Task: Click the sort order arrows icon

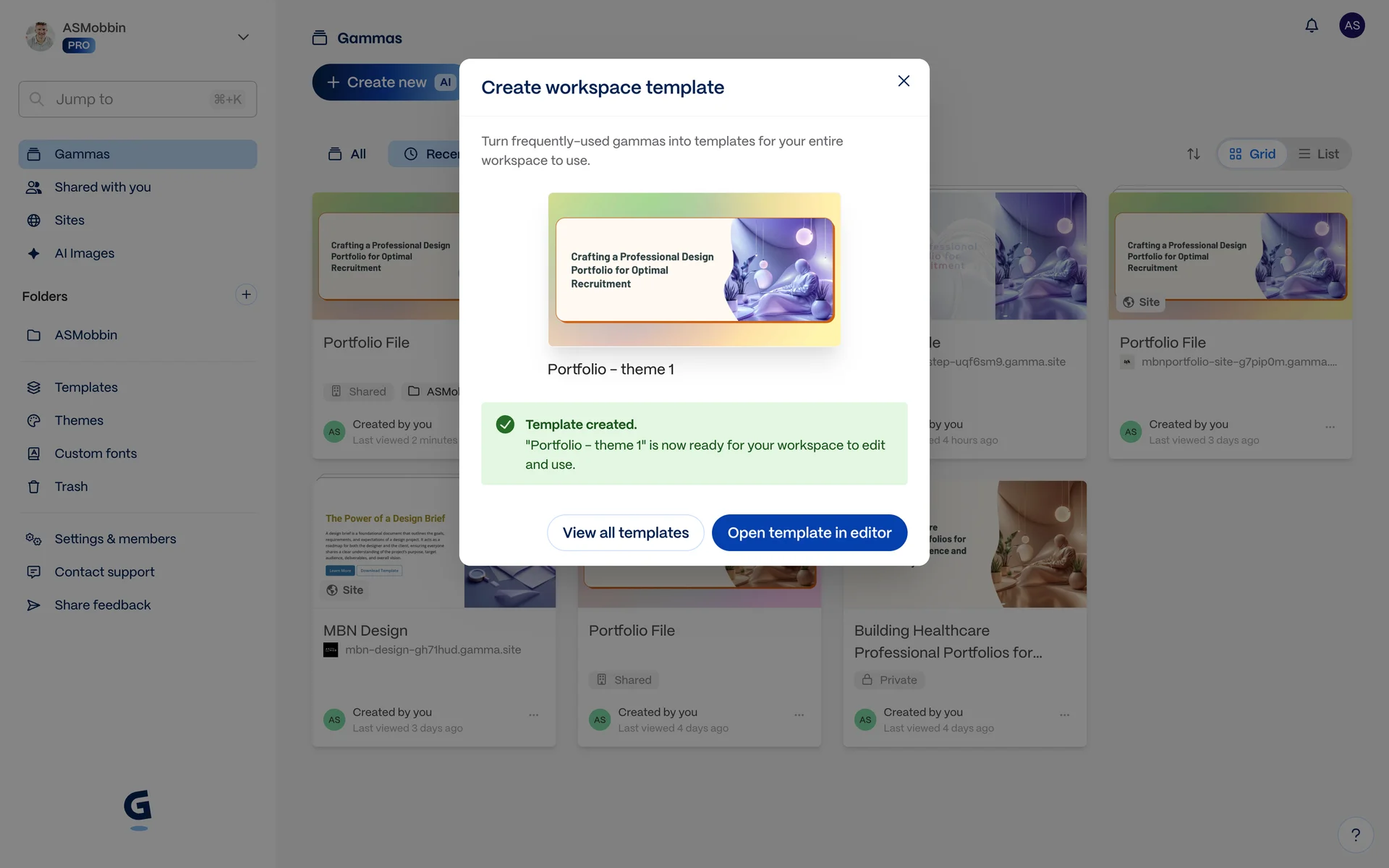Action: [x=1193, y=154]
